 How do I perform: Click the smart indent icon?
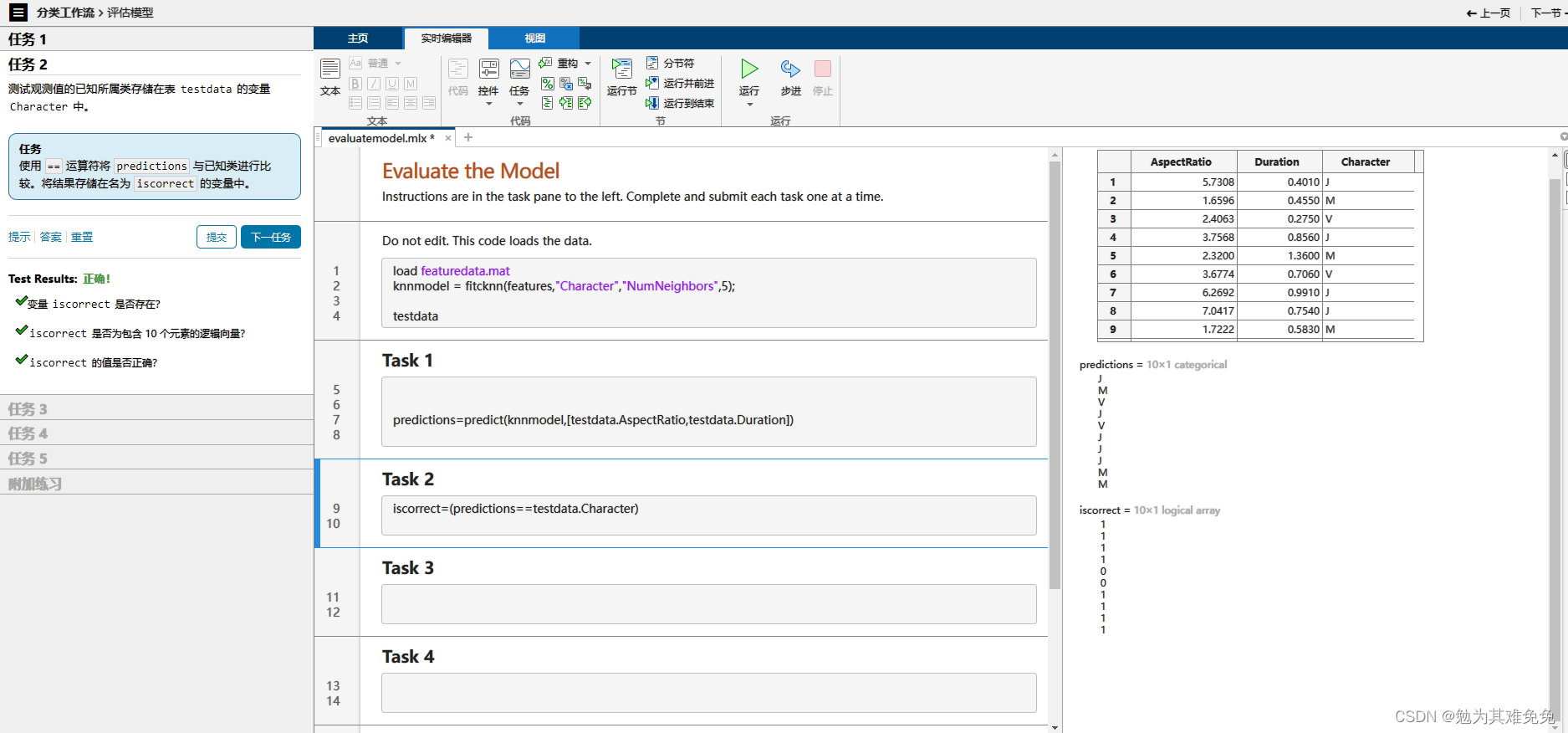548,103
